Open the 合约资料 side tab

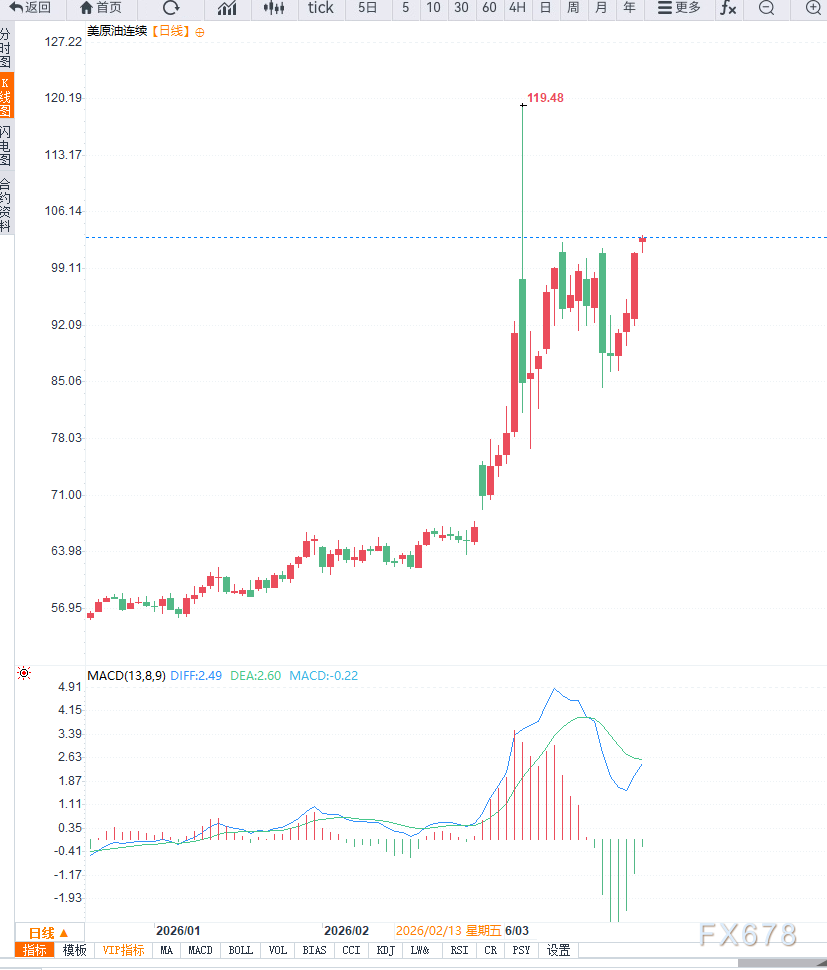tap(6, 205)
